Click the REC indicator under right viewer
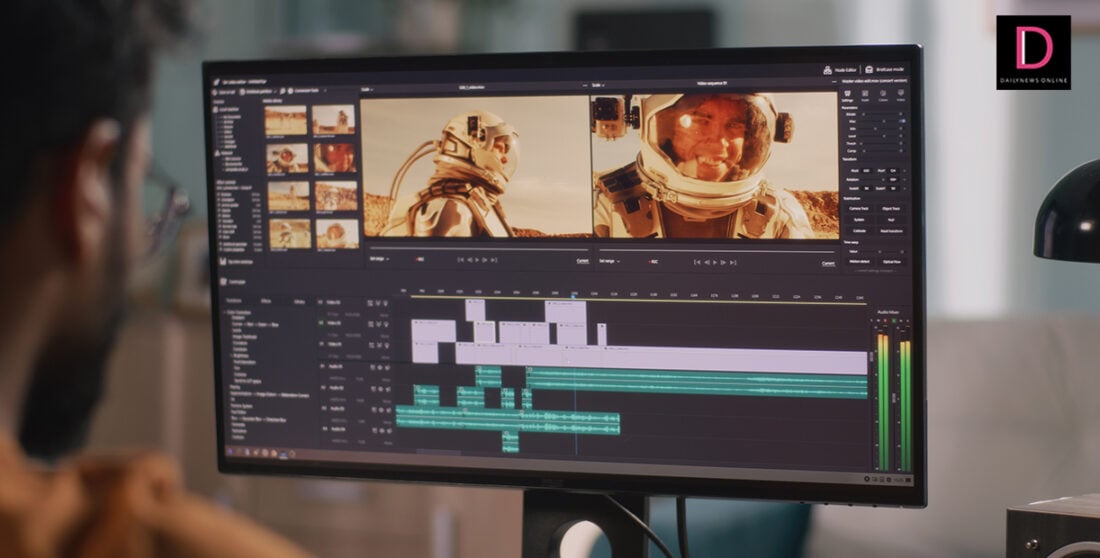The width and height of the screenshot is (1100, 558). [x=653, y=262]
